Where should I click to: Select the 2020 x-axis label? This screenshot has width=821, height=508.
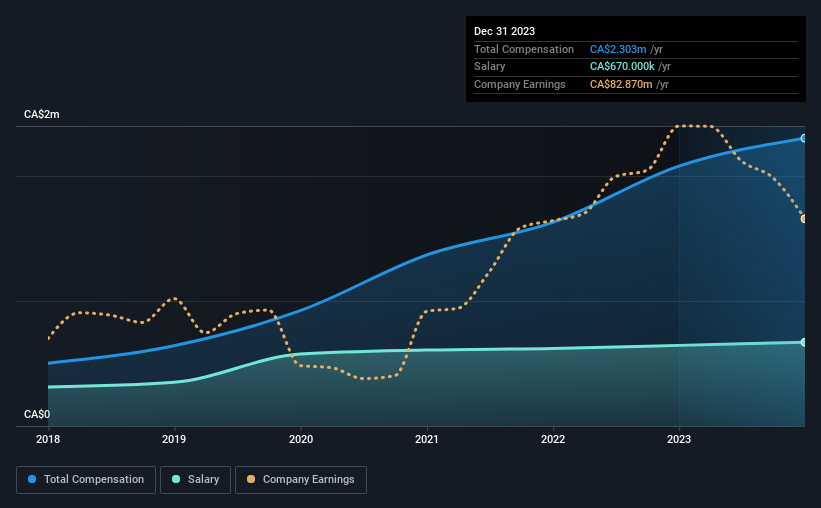[x=301, y=439]
